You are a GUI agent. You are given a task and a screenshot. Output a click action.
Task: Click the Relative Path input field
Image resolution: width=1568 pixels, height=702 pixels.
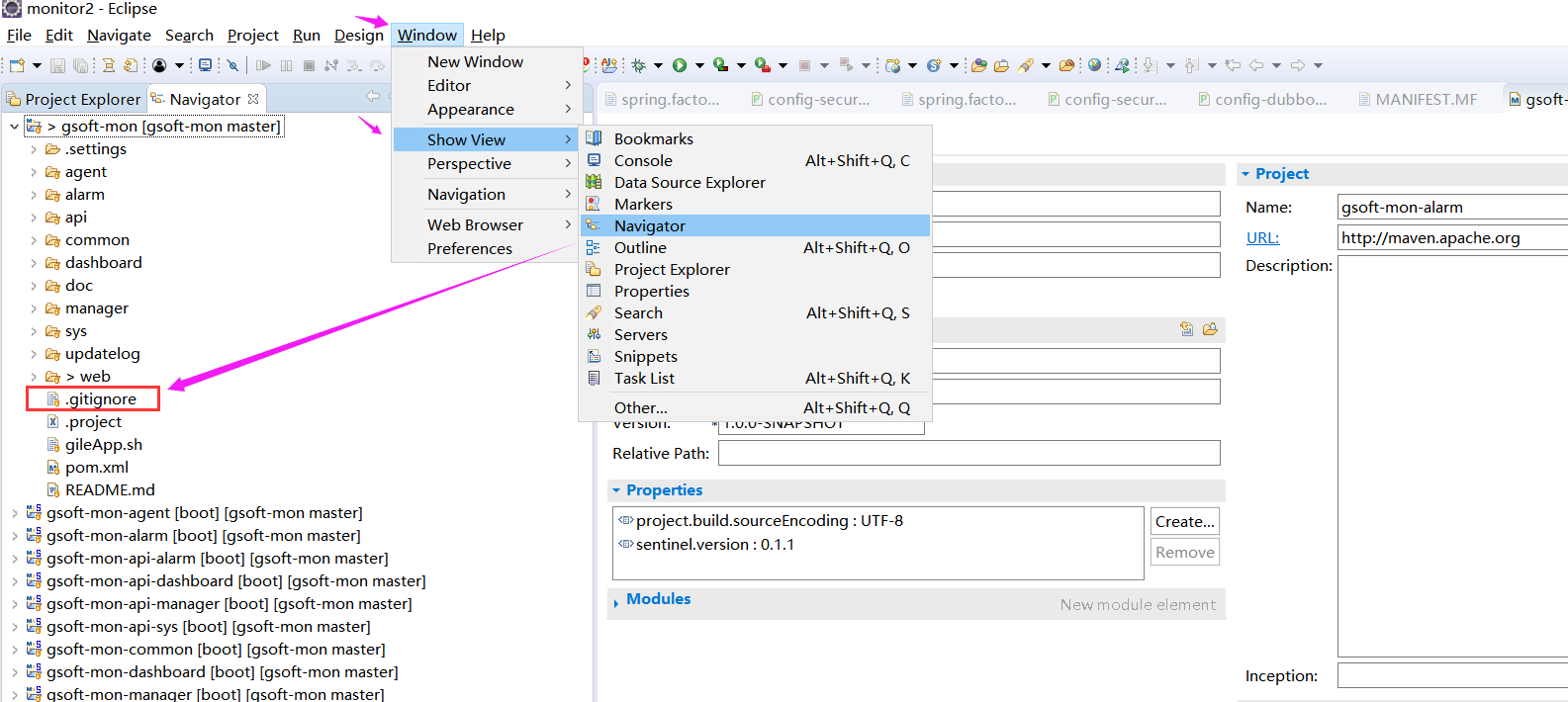pyautogui.click(x=968, y=453)
